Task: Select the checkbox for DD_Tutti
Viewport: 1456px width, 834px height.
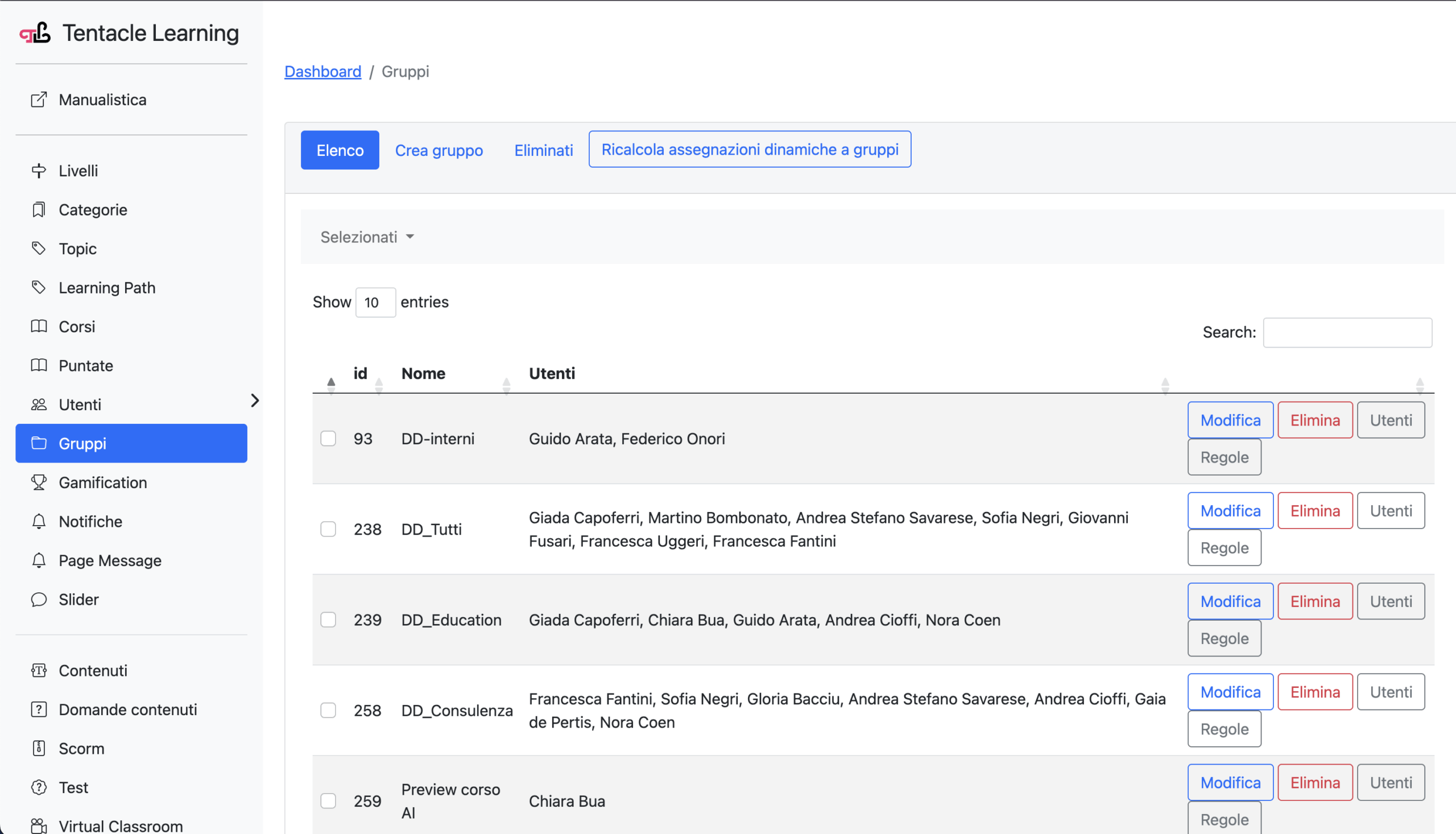Action: (x=328, y=529)
